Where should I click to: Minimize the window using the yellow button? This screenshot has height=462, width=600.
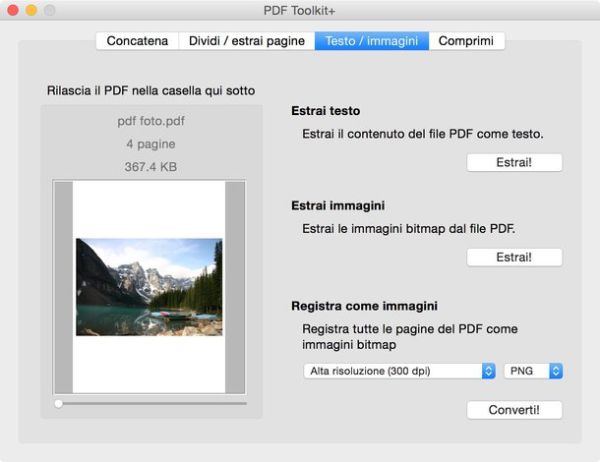(x=31, y=10)
